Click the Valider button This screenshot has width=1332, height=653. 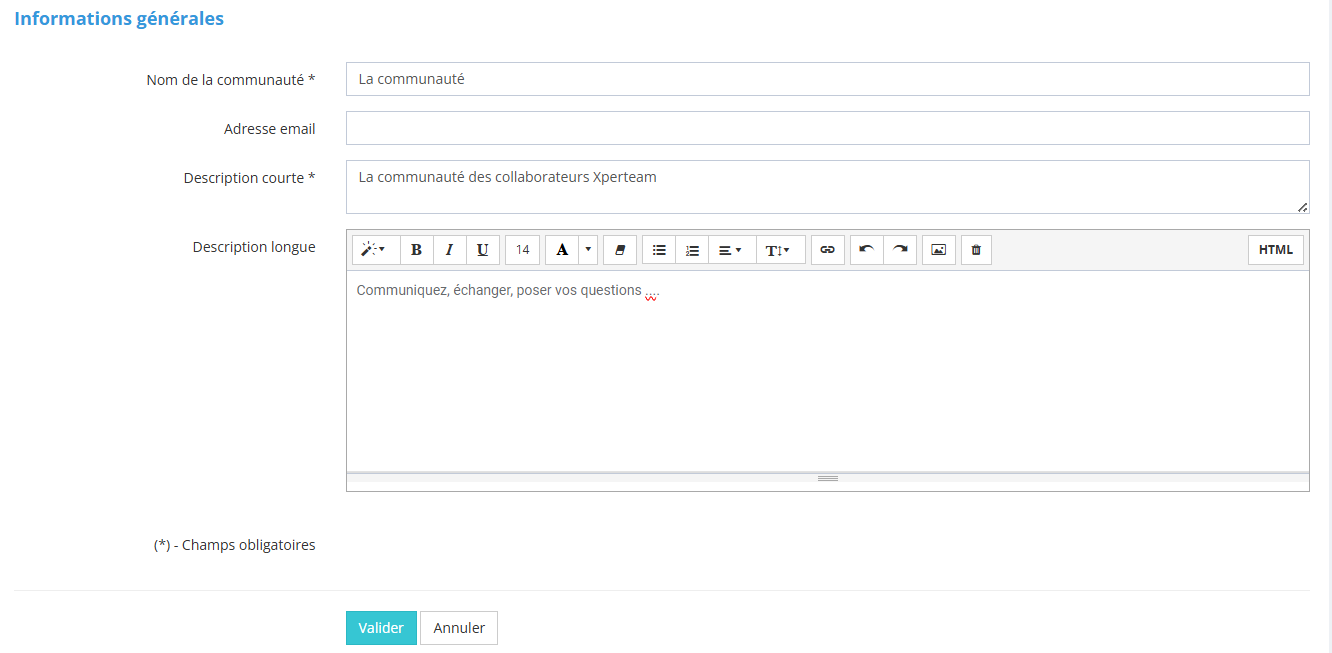point(381,628)
